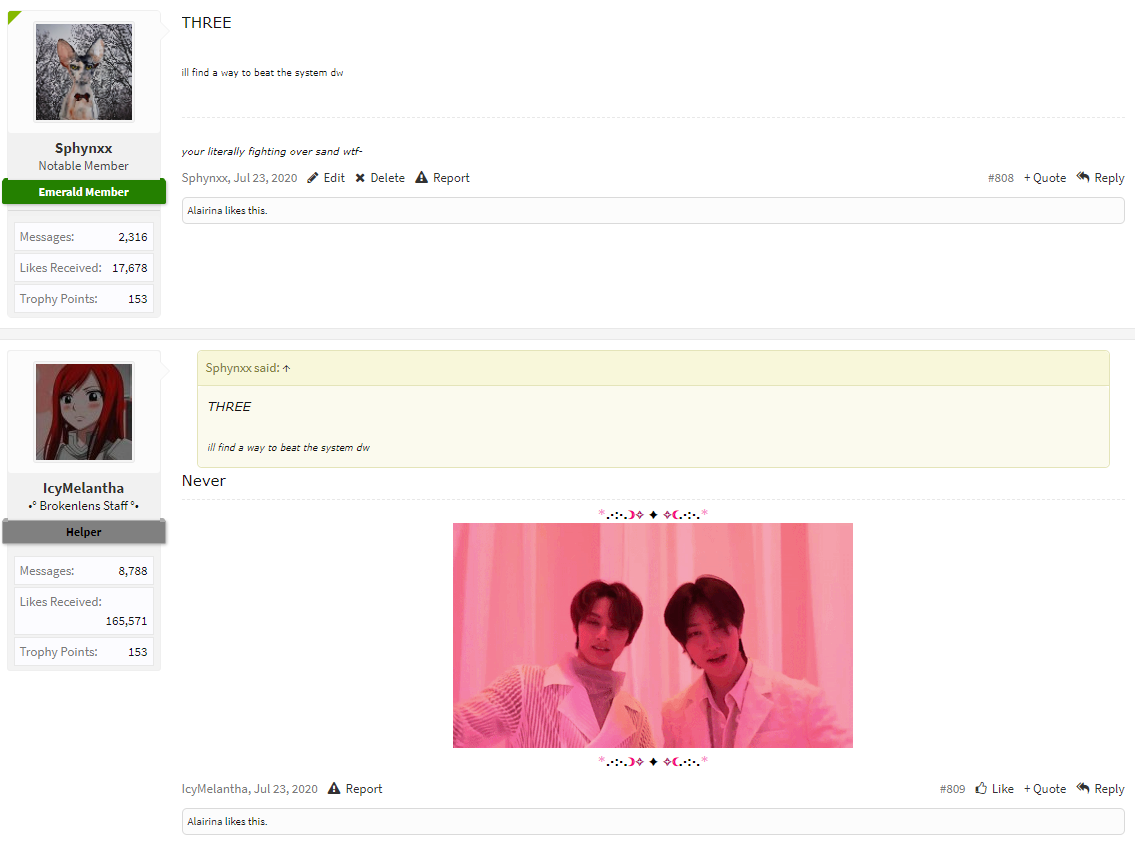
Task: Click the Reply arrow icon on post #808
Action: pyautogui.click(x=1083, y=177)
